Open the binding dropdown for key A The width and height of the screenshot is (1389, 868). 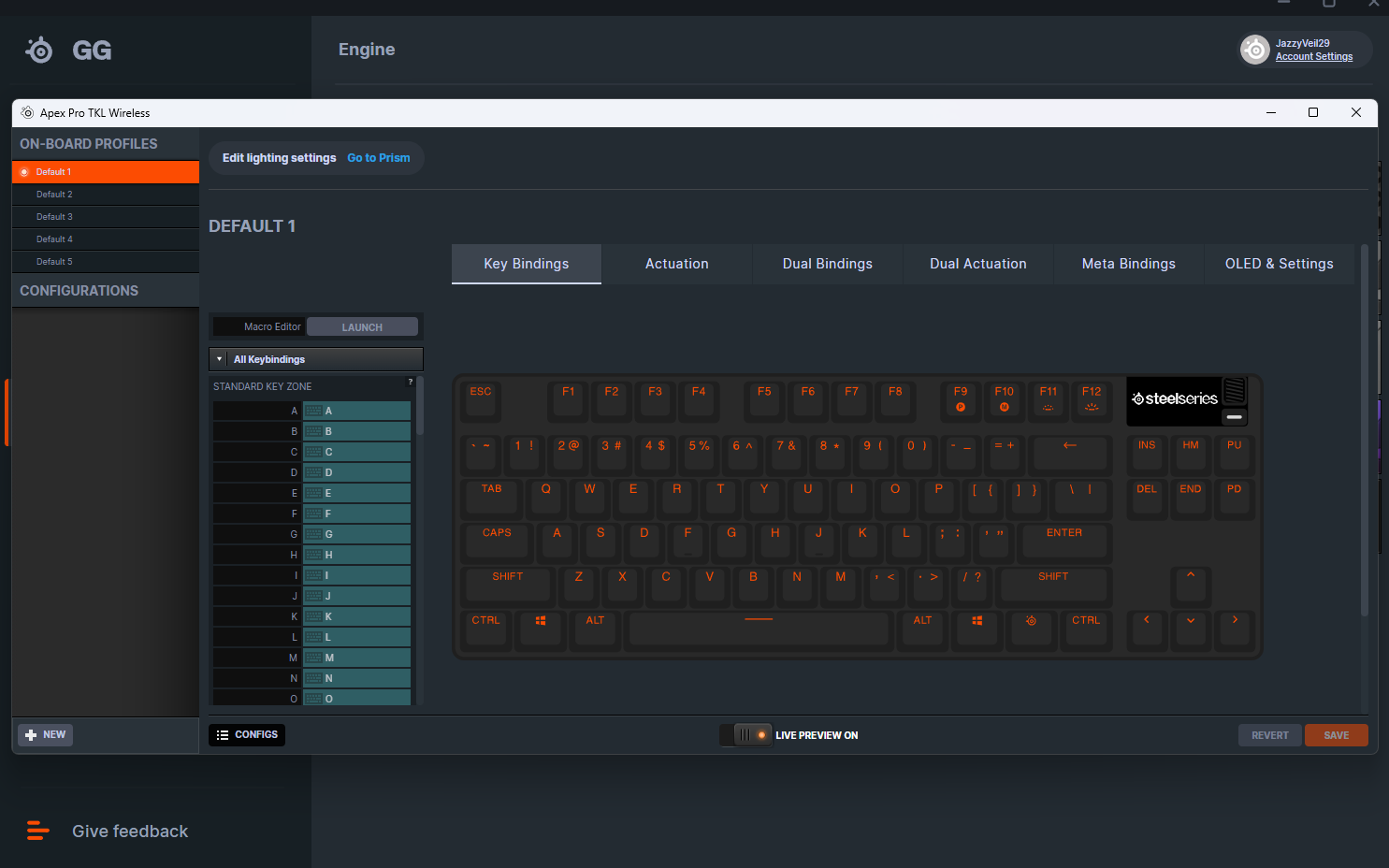(x=356, y=411)
